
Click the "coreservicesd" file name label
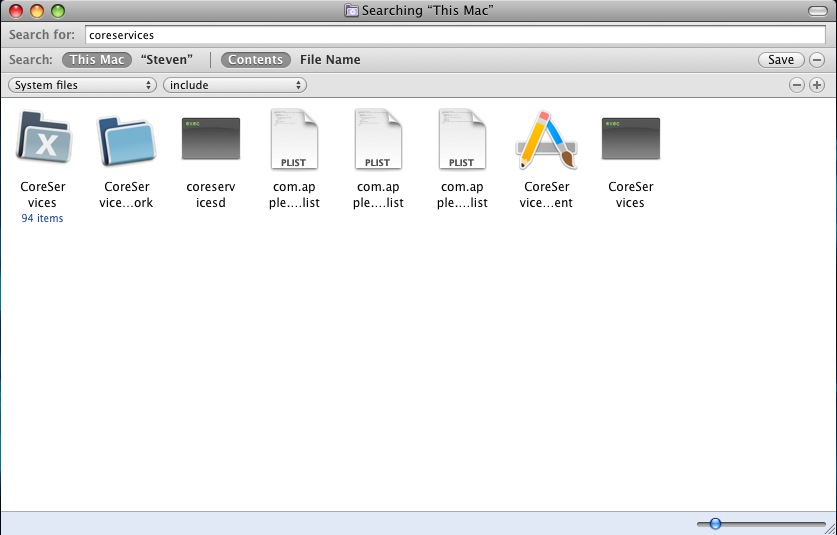(x=211, y=194)
